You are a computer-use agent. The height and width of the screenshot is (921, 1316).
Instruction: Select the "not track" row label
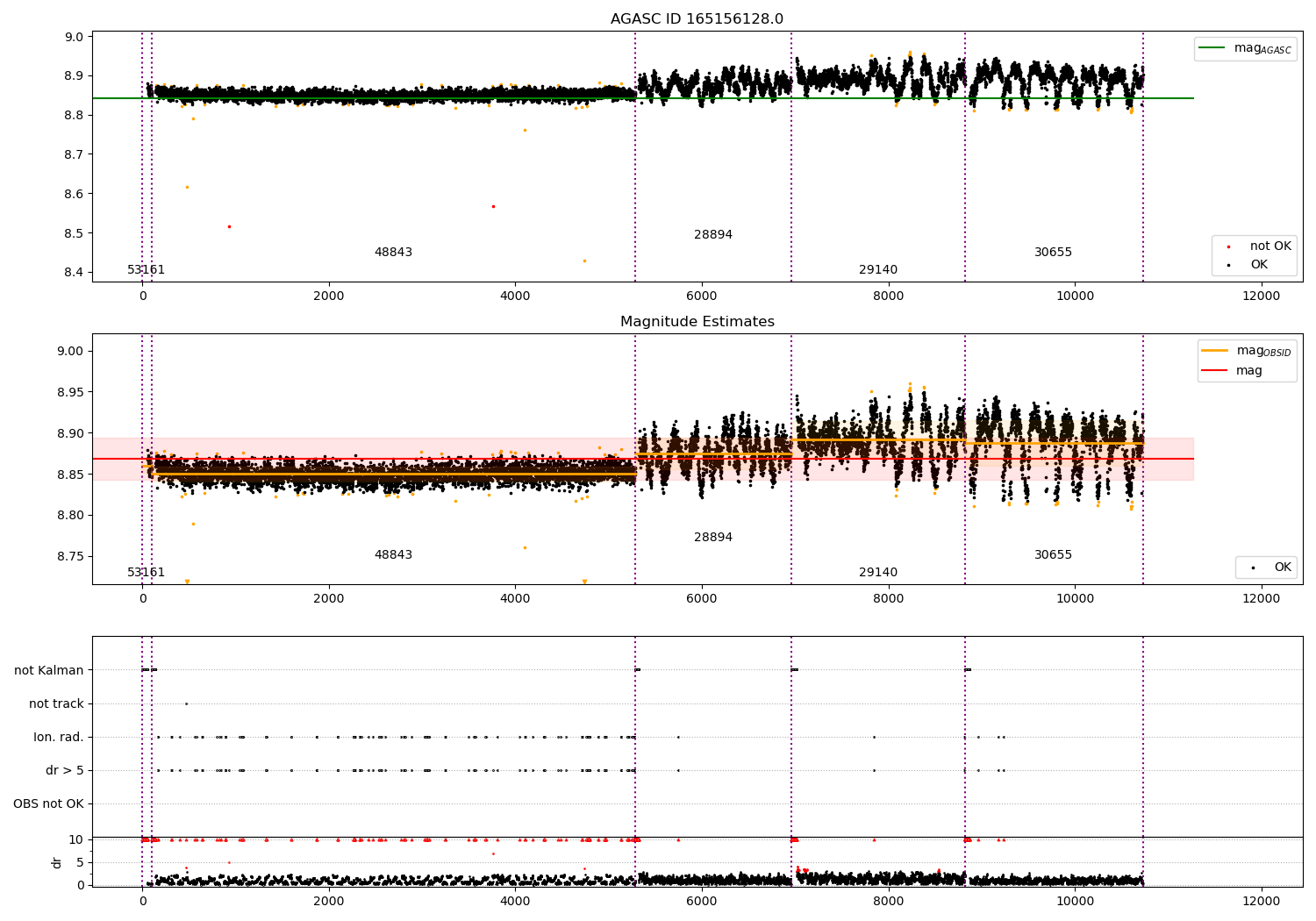click(56, 703)
